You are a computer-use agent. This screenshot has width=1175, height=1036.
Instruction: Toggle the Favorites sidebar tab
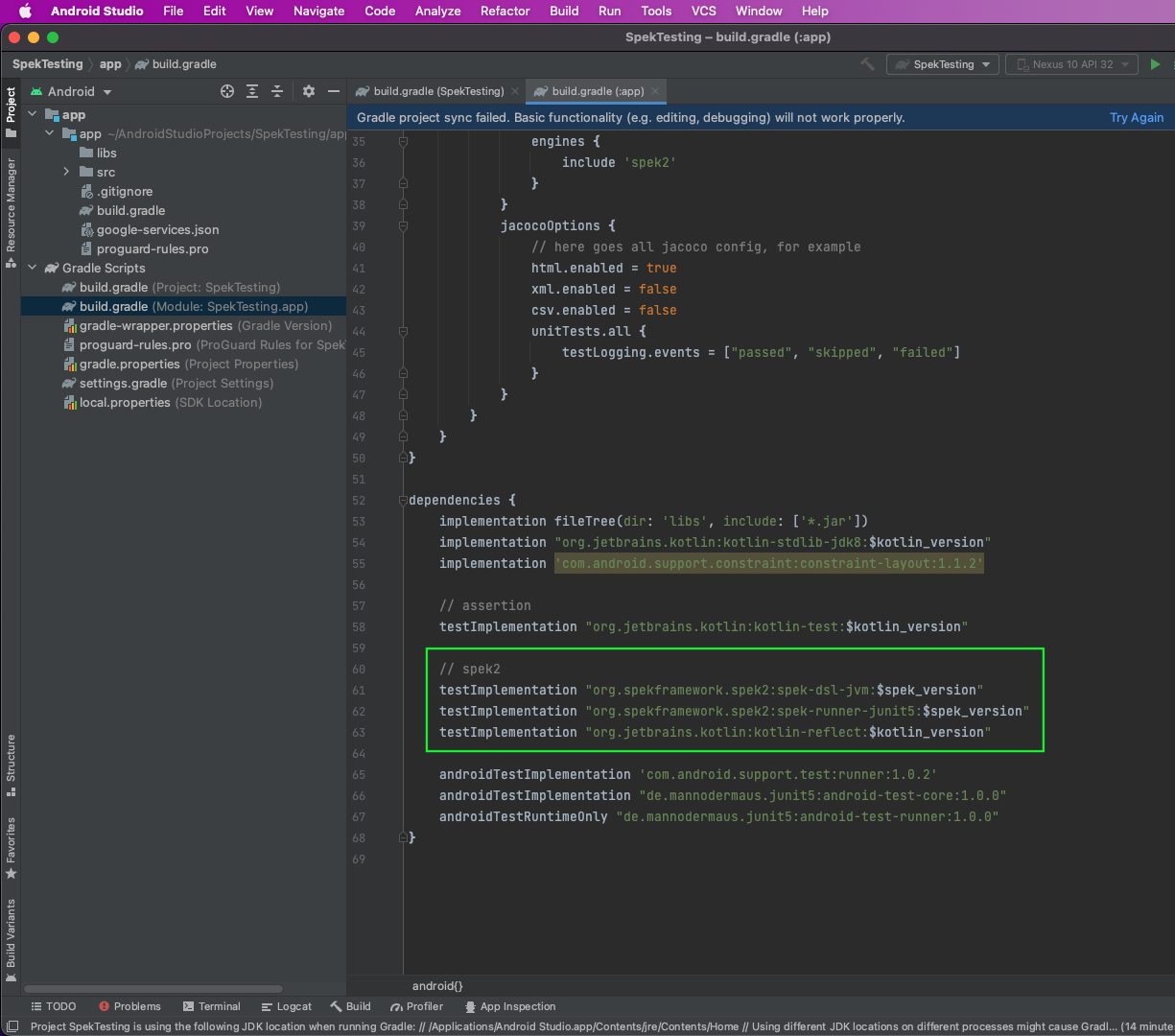coord(11,848)
